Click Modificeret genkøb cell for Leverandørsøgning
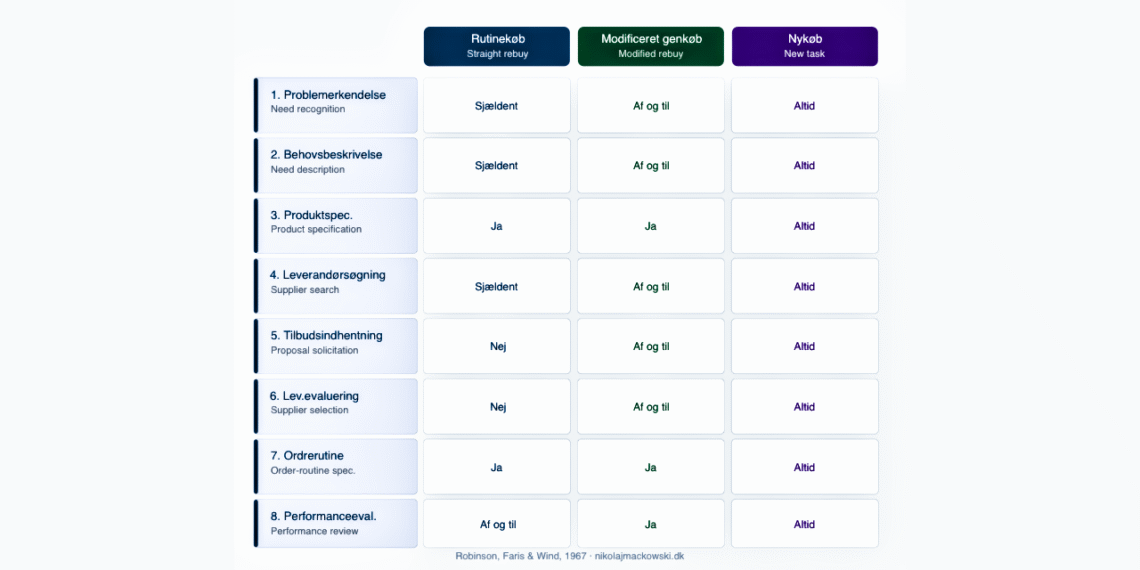1140x570 pixels. coord(651,286)
